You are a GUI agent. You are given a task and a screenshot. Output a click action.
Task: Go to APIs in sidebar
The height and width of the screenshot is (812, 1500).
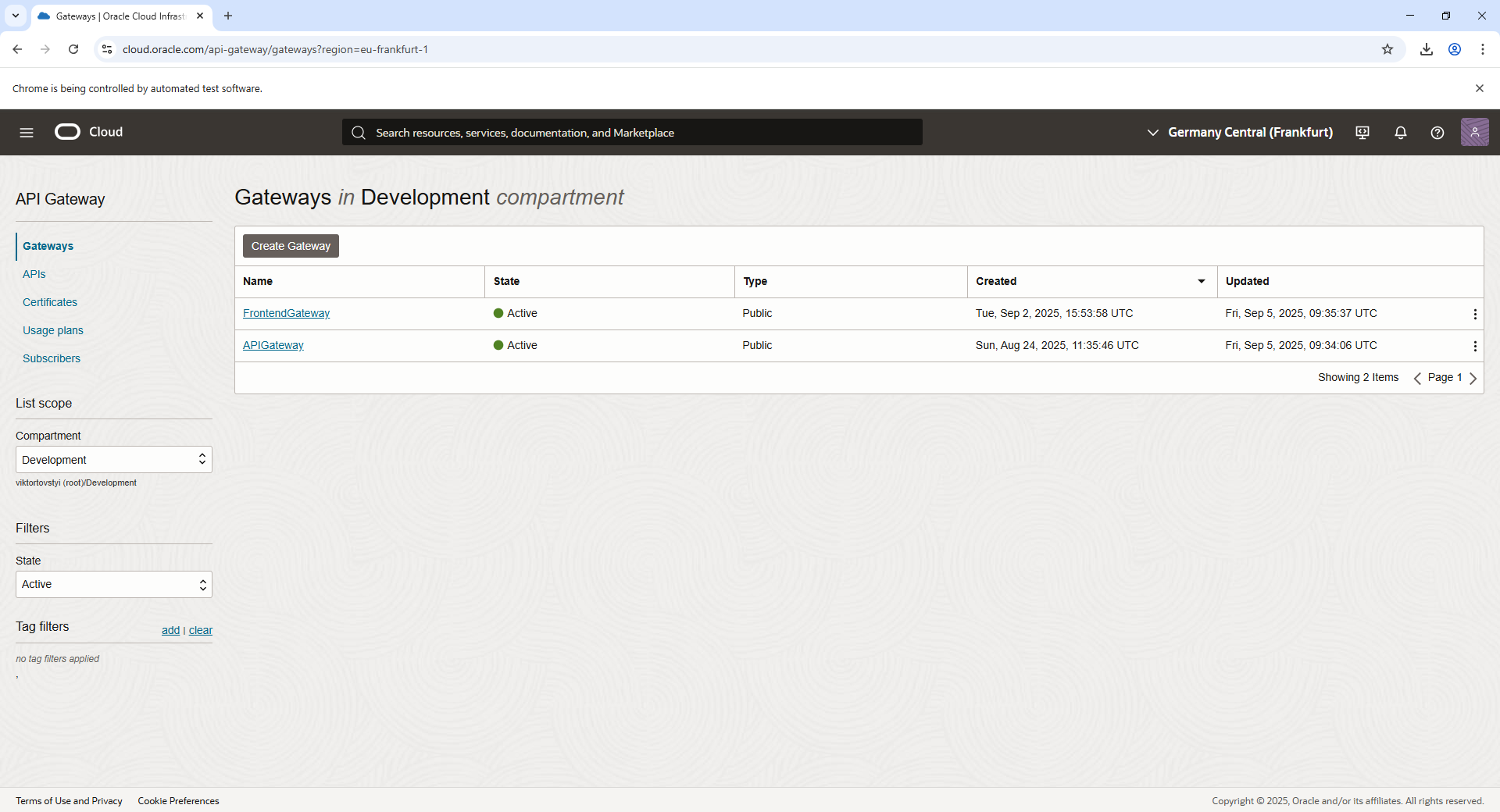(34, 274)
